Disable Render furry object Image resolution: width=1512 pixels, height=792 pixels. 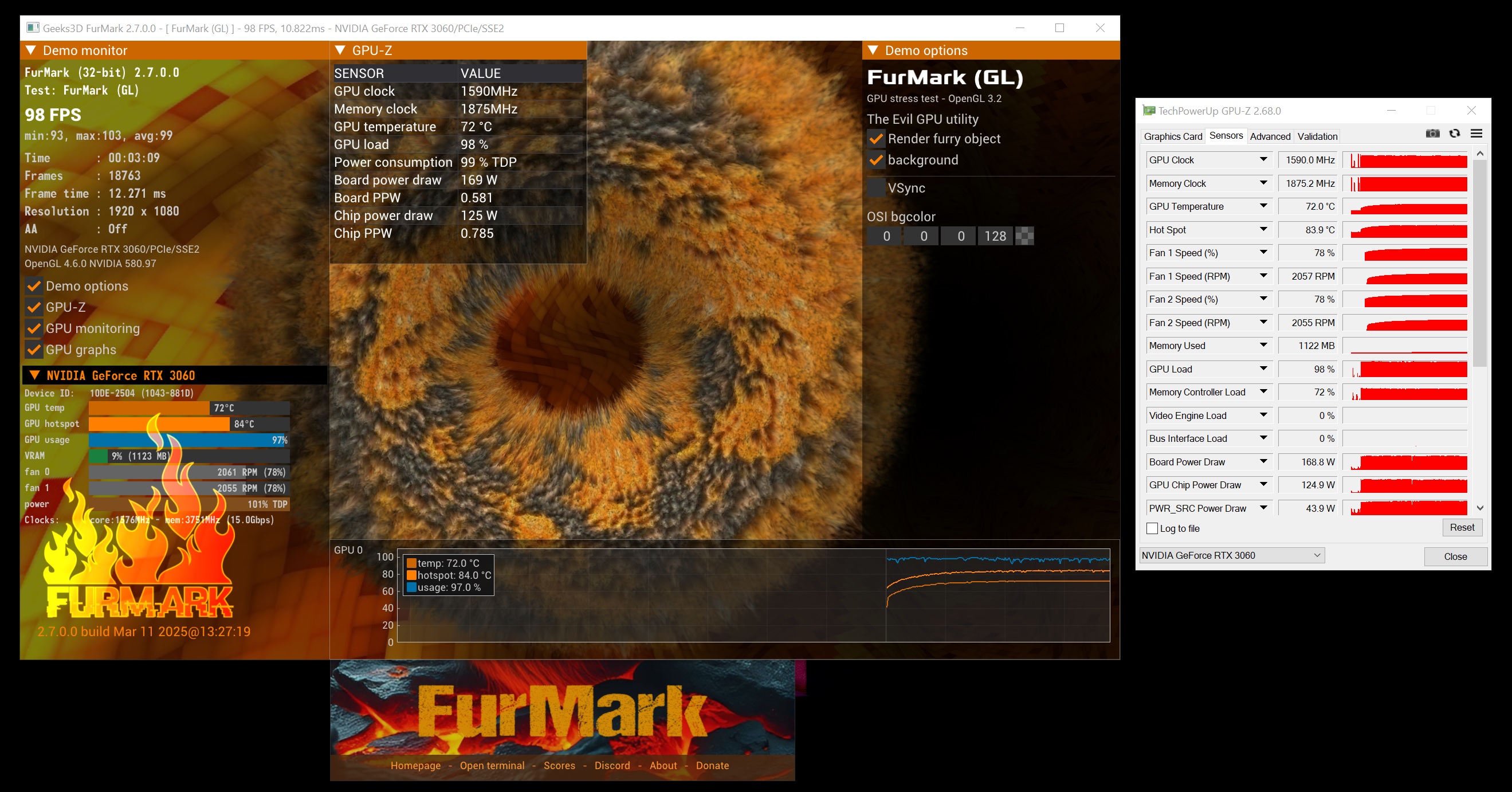875,139
